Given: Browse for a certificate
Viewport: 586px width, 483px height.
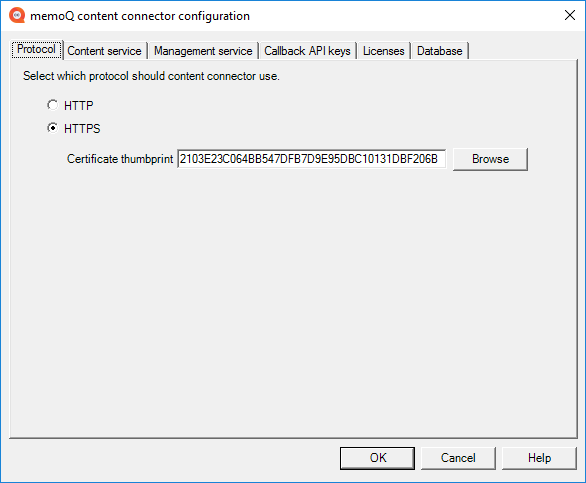Looking at the screenshot, I should pyautogui.click(x=490, y=159).
